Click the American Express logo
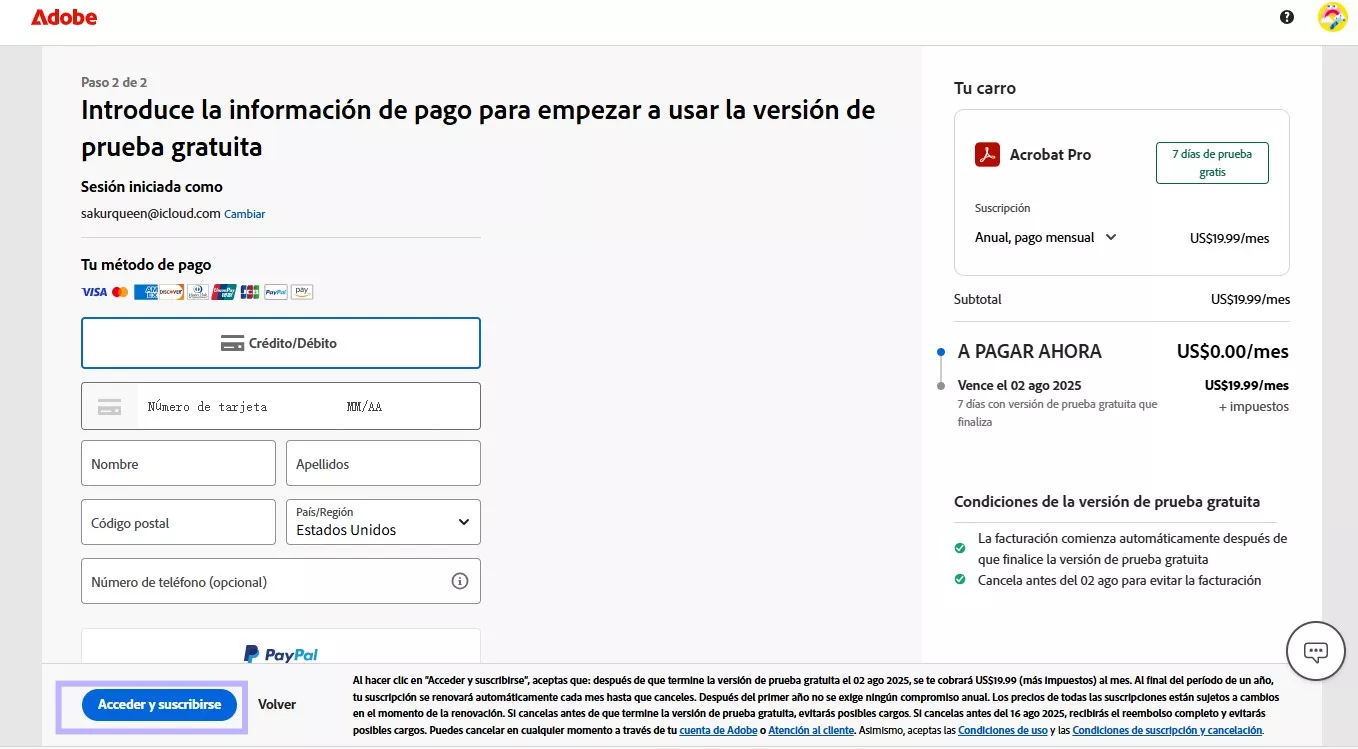1358x749 pixels. [x=146, y=292]
